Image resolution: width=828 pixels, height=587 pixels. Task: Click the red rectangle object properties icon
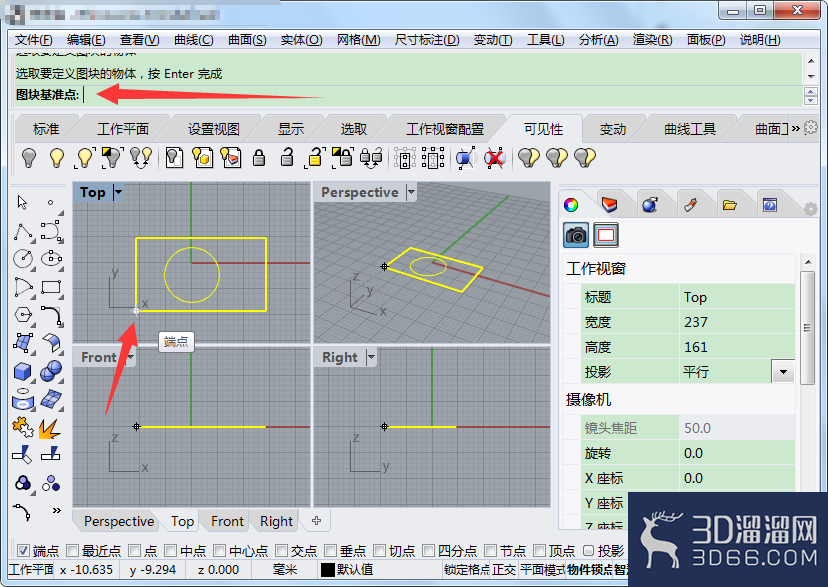(606, 235)
